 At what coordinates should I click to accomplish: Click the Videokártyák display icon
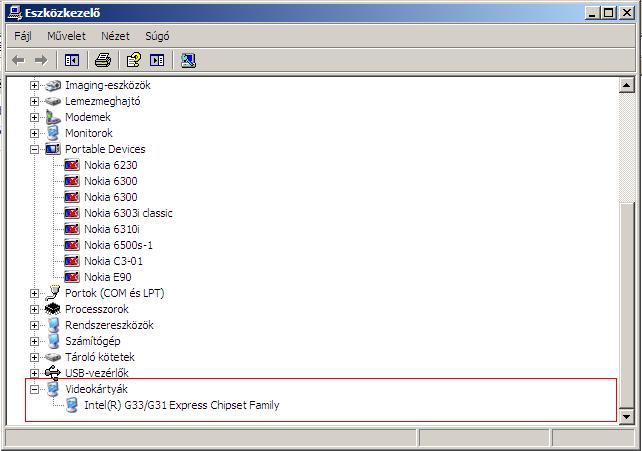53,389
